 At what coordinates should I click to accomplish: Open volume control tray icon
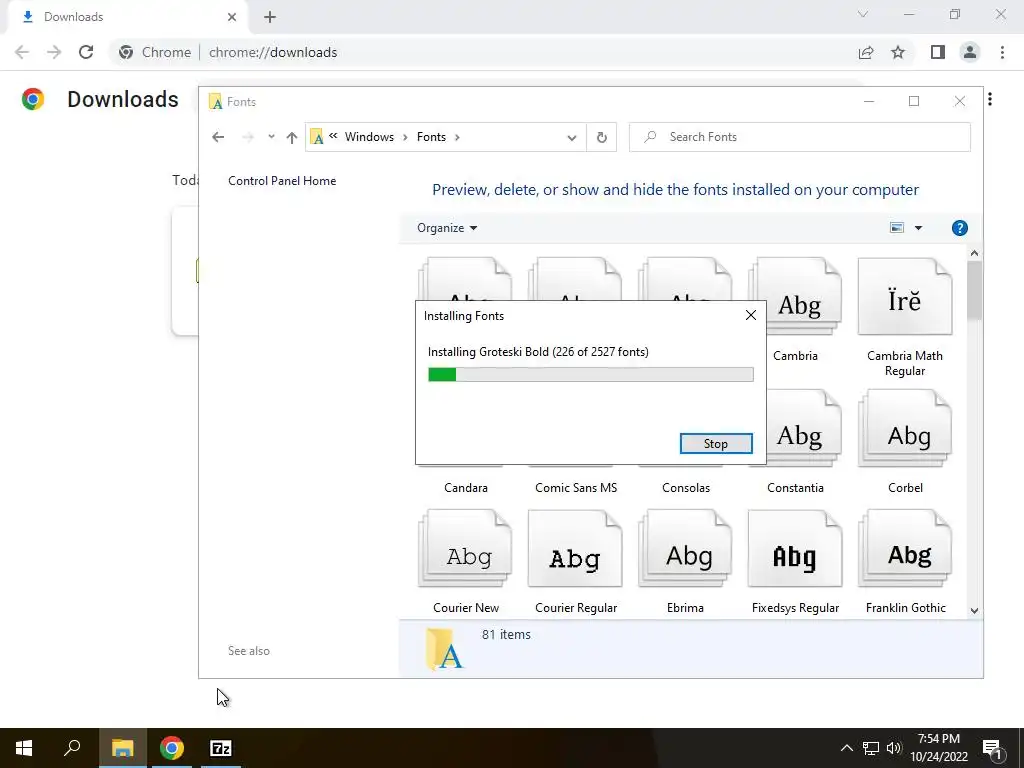point(893,748)
